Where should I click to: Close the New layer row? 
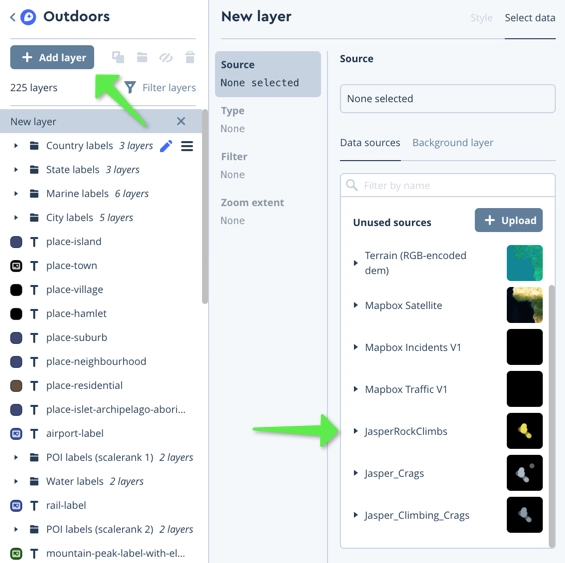point(181,121)
